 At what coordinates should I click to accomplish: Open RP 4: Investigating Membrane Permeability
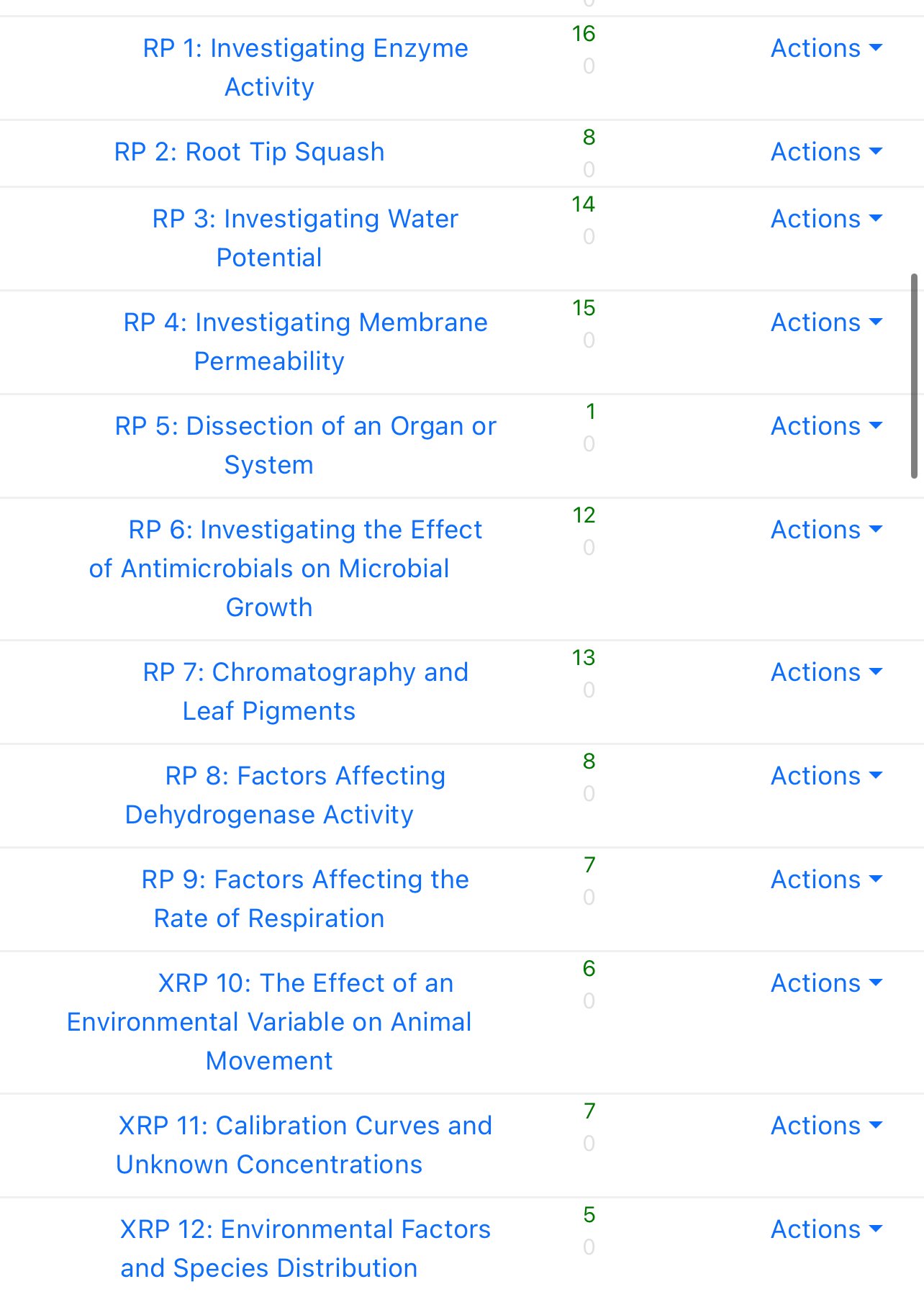[305, 342]
